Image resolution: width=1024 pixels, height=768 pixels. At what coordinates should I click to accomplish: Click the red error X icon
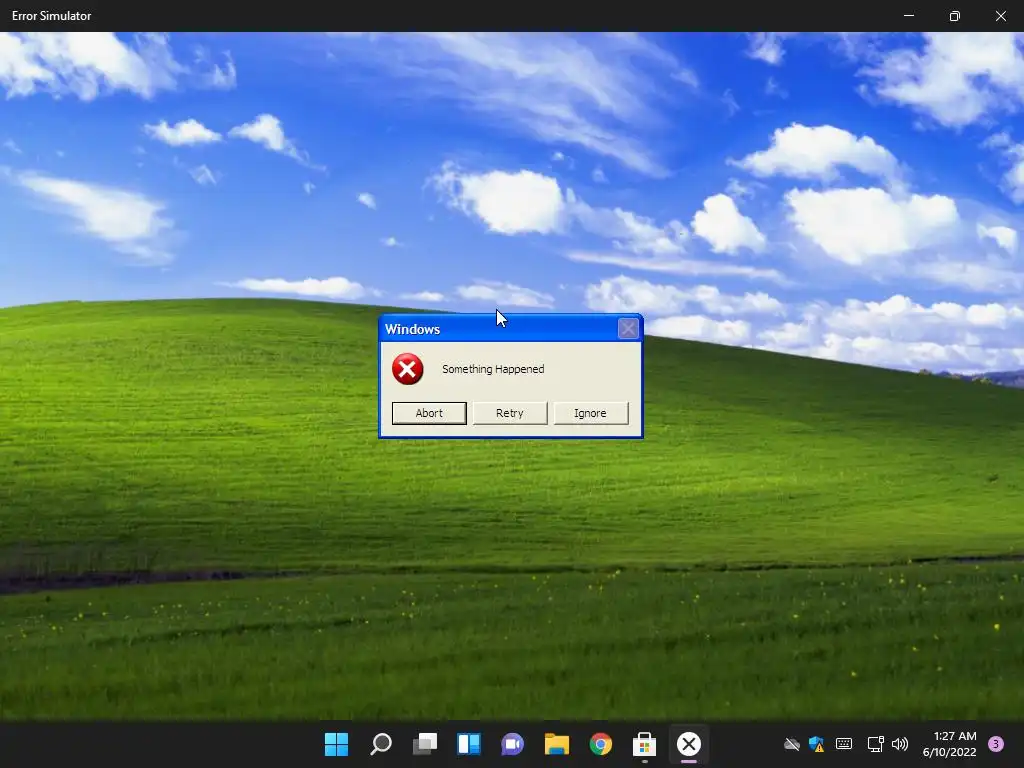[x=408, y=369]
